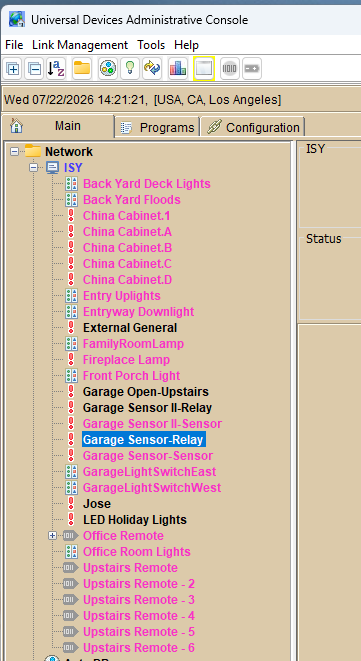Click the blue-yellow arrows toolbar icon
Screen dimensions: 361x661
point(152,68)
